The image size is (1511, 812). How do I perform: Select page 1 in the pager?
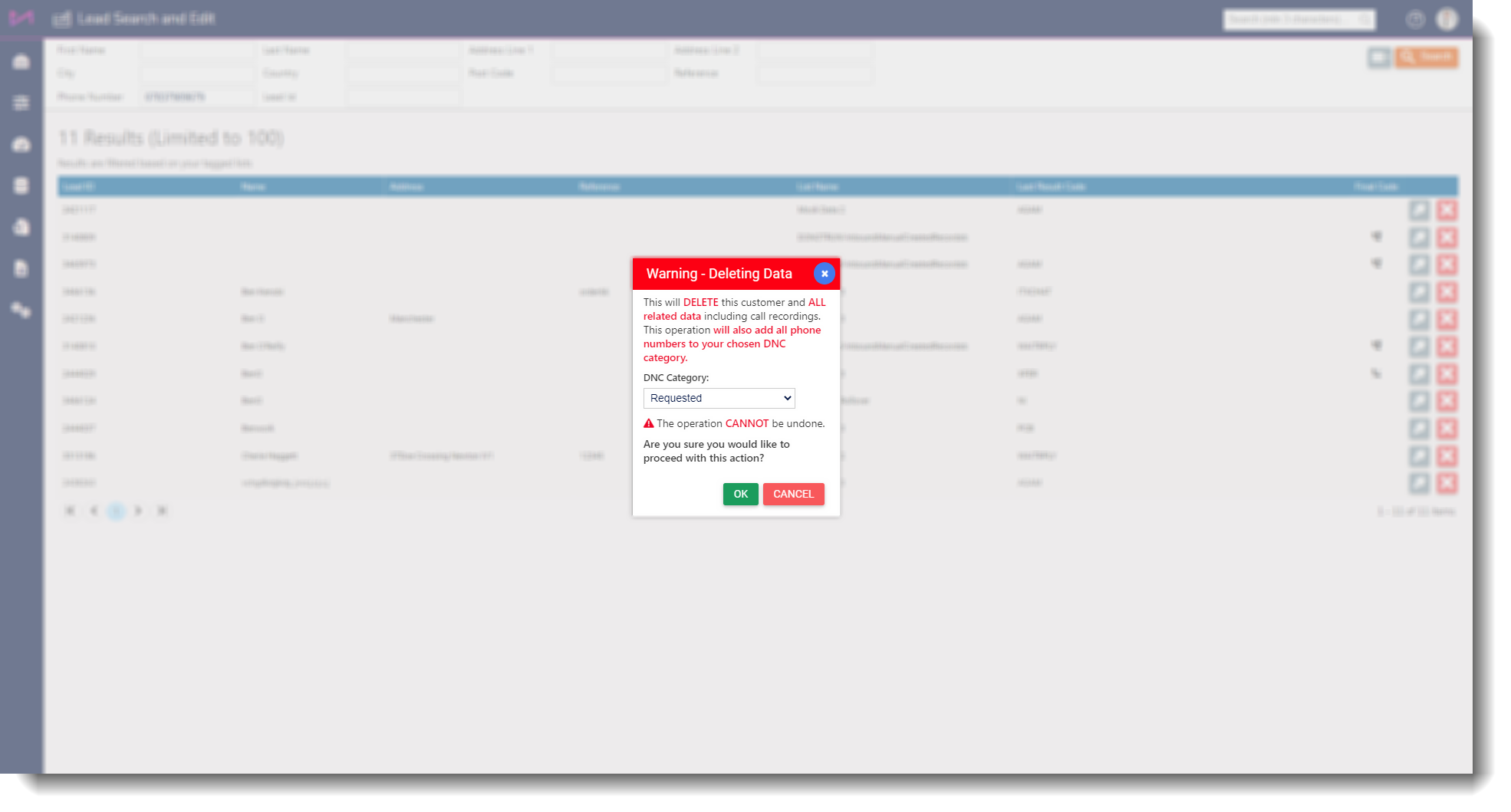(x=116, y=511)
